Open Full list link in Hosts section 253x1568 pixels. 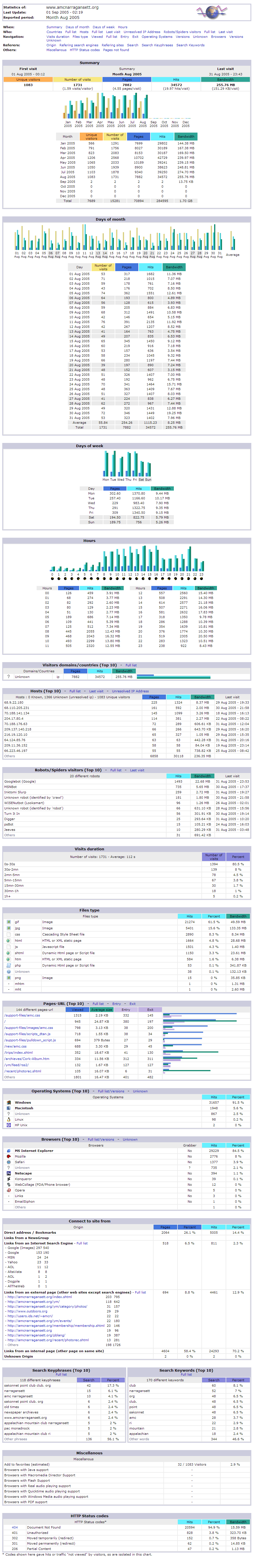(75, 691)
